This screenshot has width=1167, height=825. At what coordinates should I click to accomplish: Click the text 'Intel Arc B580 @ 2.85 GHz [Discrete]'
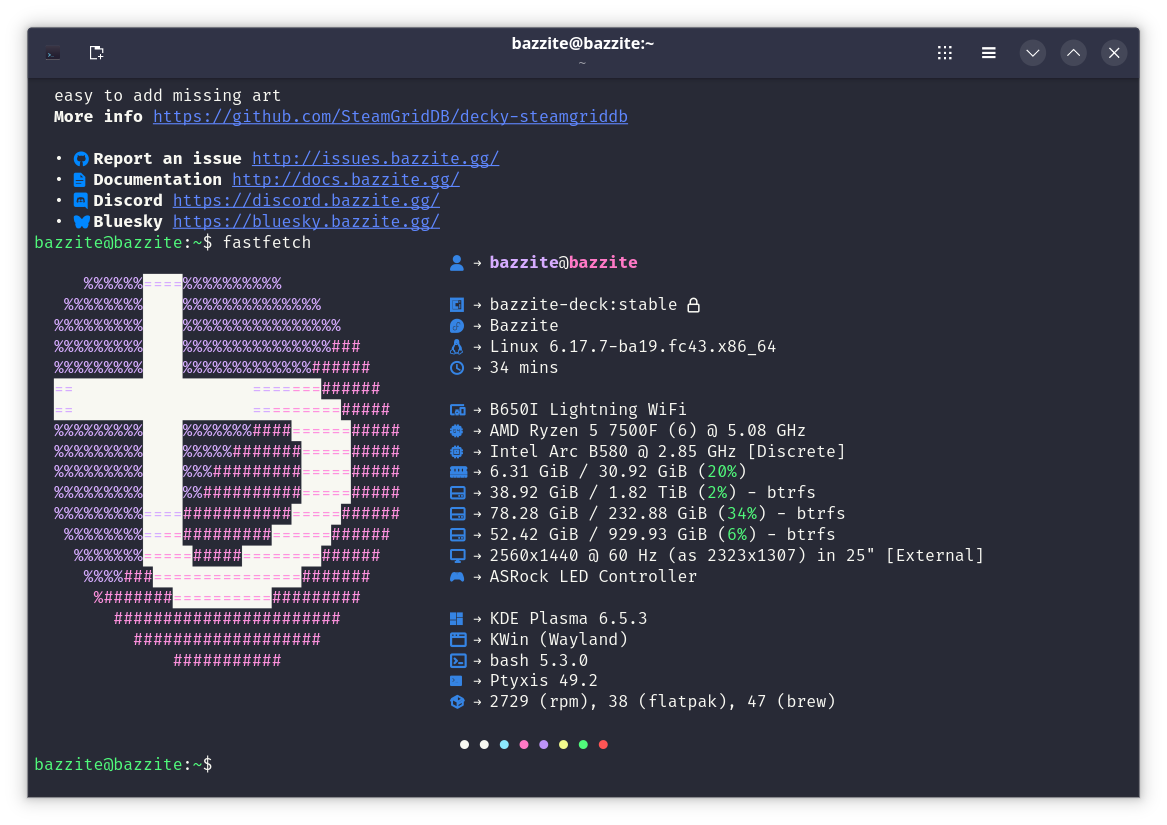click(668, 451)
